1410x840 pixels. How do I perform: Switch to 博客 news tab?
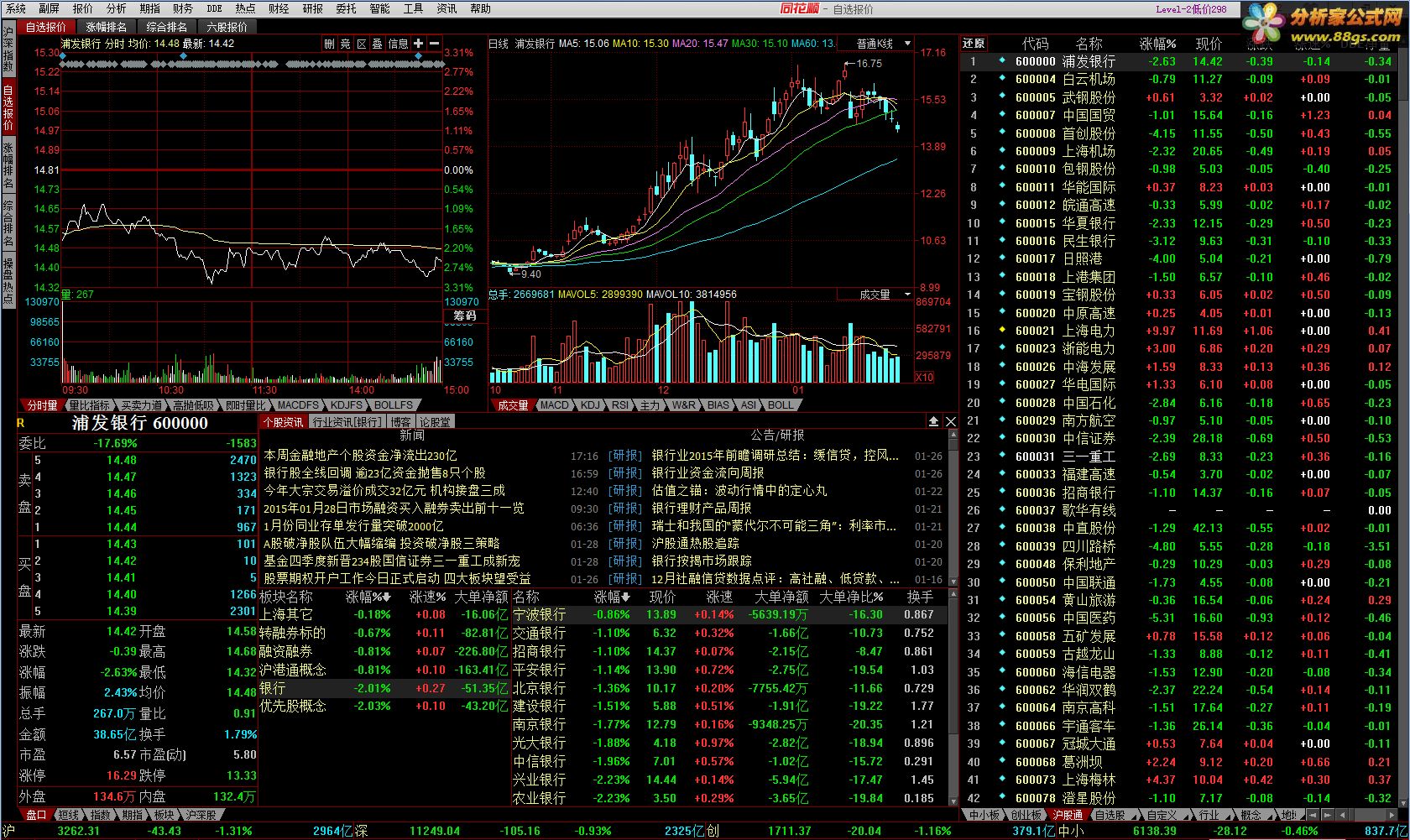click(x=400, y=421)
